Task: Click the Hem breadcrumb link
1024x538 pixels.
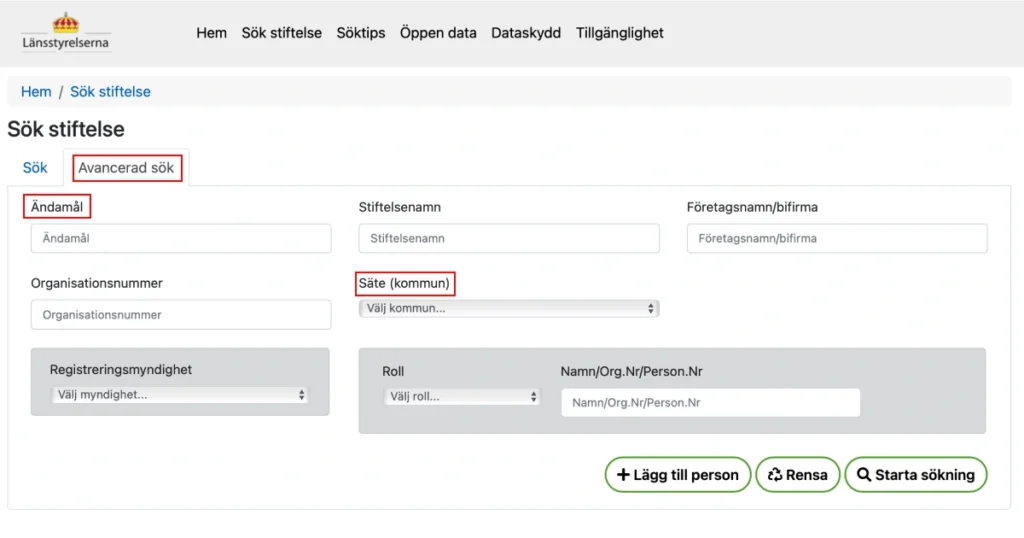Action: click(36, 91)
